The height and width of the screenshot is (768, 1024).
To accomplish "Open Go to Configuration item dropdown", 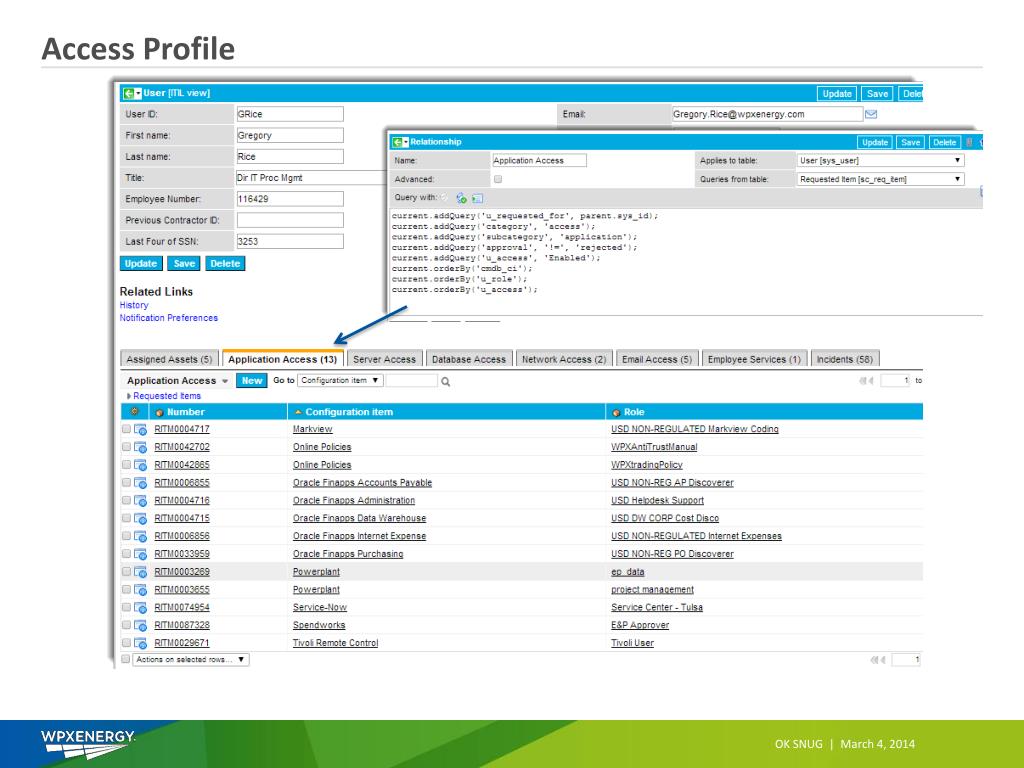I will [340, 380].
